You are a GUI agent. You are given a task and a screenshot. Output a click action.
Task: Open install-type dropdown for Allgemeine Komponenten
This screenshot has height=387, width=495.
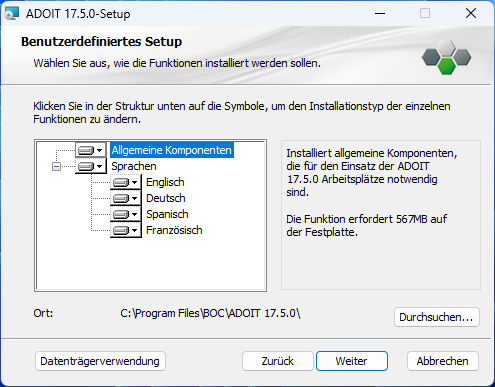coord(91,150)
